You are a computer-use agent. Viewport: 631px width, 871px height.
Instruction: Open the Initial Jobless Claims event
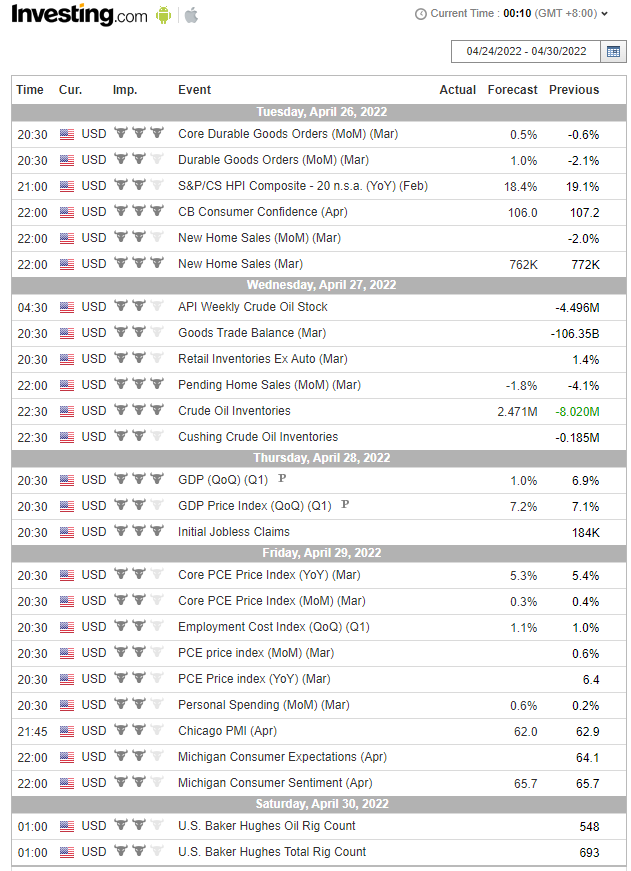(234, 532)
